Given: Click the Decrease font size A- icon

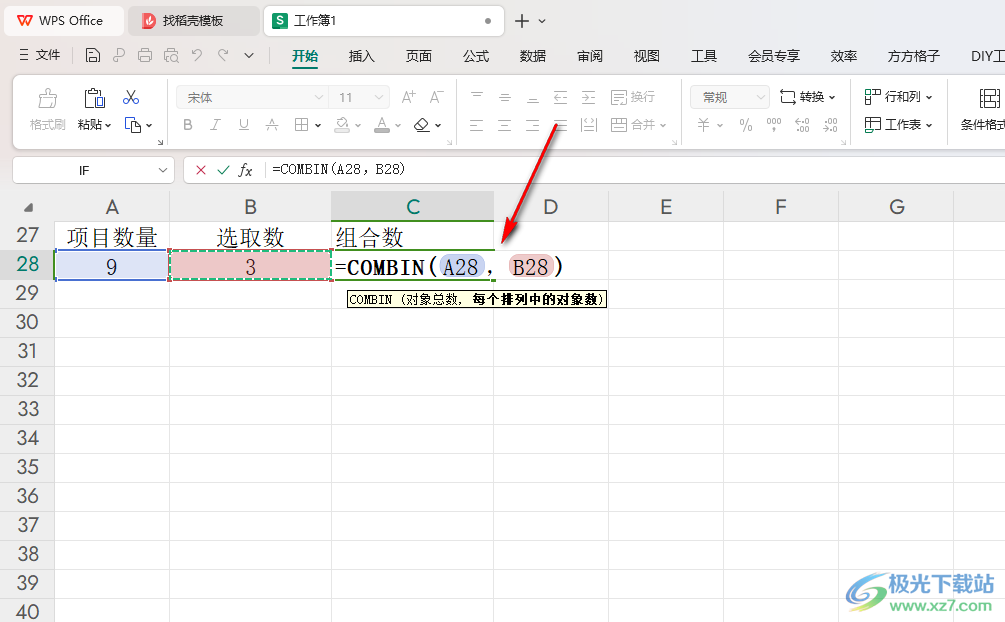Looking at the screenshot, I should [x=436, y=97].
